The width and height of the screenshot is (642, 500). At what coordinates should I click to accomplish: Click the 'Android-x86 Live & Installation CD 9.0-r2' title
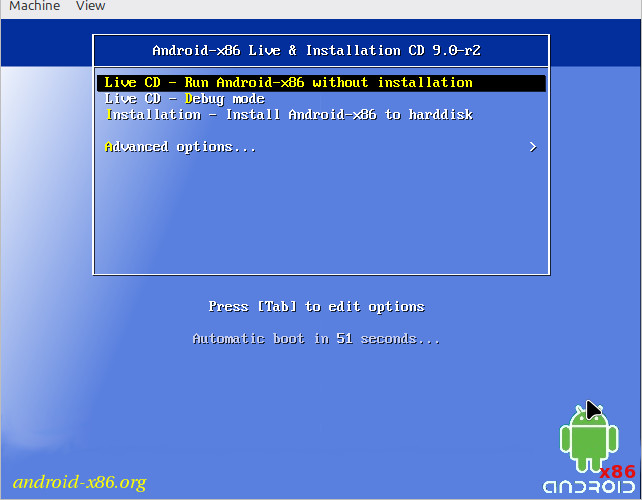(x=316, y=50)
